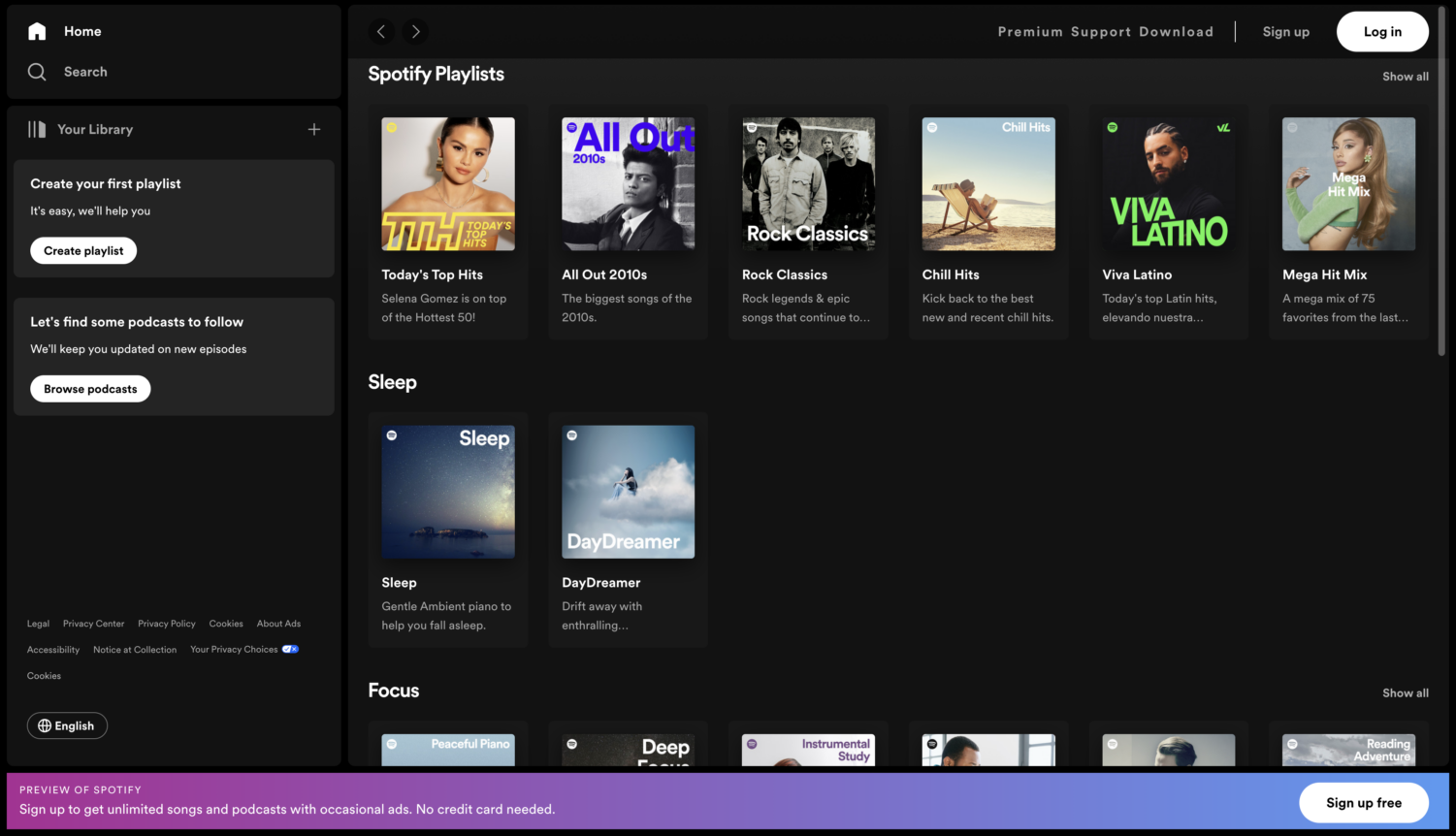Open Peaceful Piano cover image

pyautogui.click(x=448, y=750)
